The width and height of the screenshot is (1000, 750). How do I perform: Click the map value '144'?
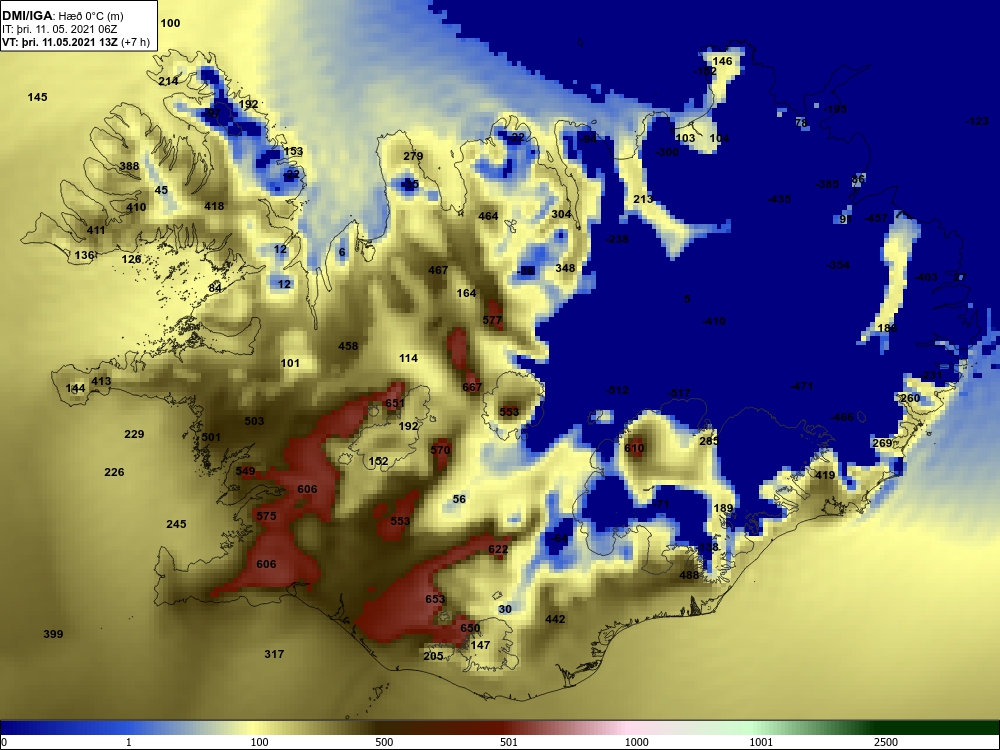(75, 388)
